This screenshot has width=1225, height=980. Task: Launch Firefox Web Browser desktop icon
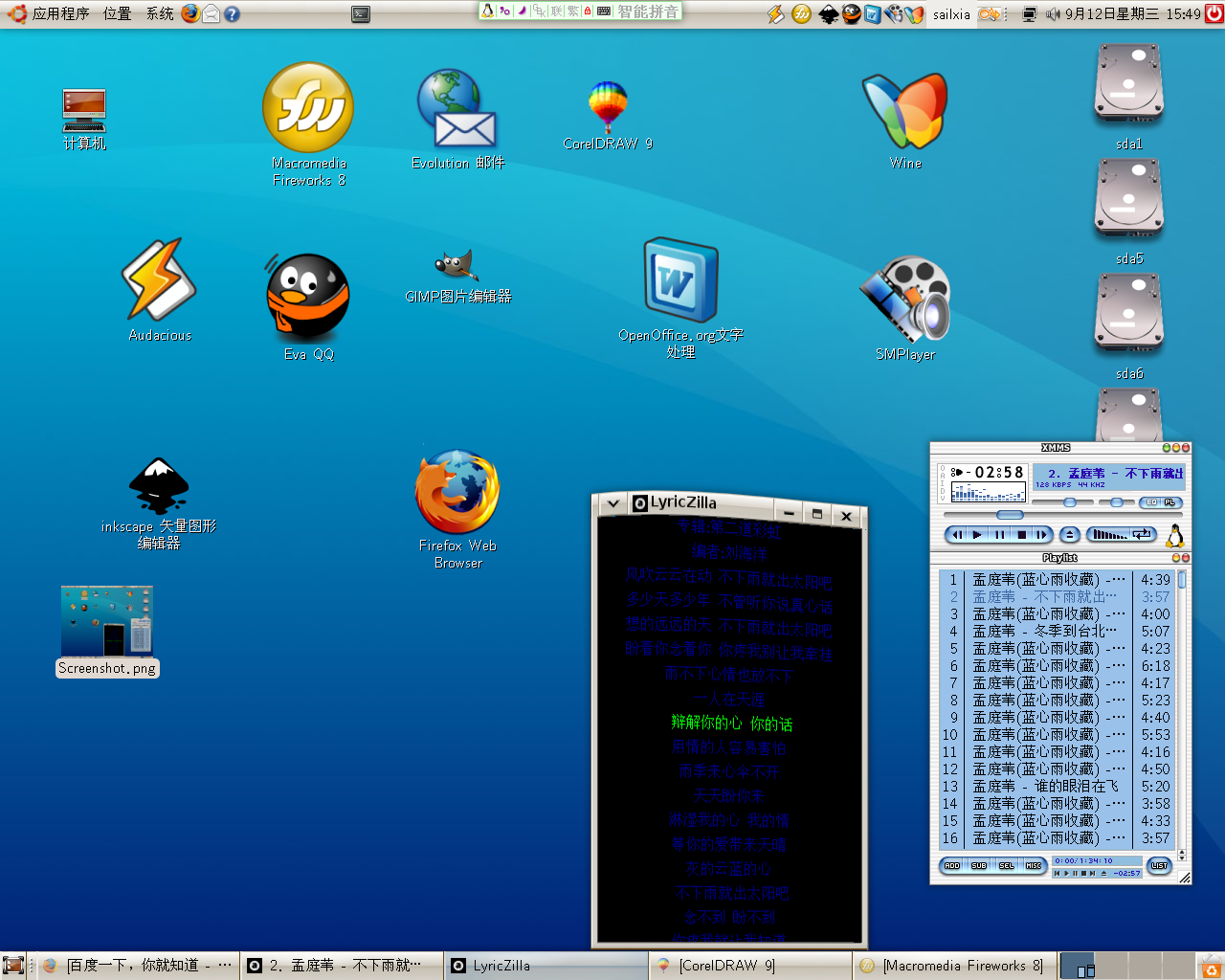[457, 509]
